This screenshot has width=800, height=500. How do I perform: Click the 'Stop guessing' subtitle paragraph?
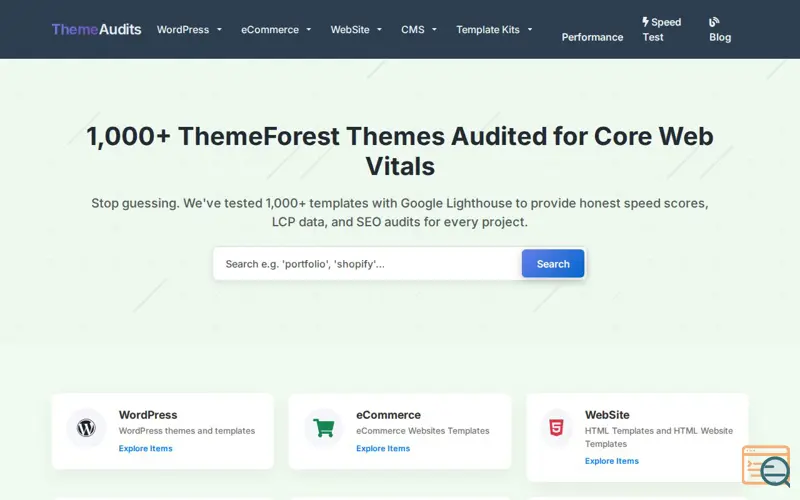click(400, 212)
